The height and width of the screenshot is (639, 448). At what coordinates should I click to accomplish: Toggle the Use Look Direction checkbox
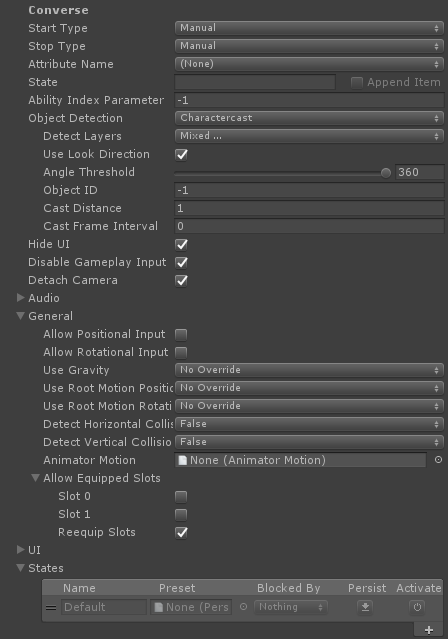(181, 154)
